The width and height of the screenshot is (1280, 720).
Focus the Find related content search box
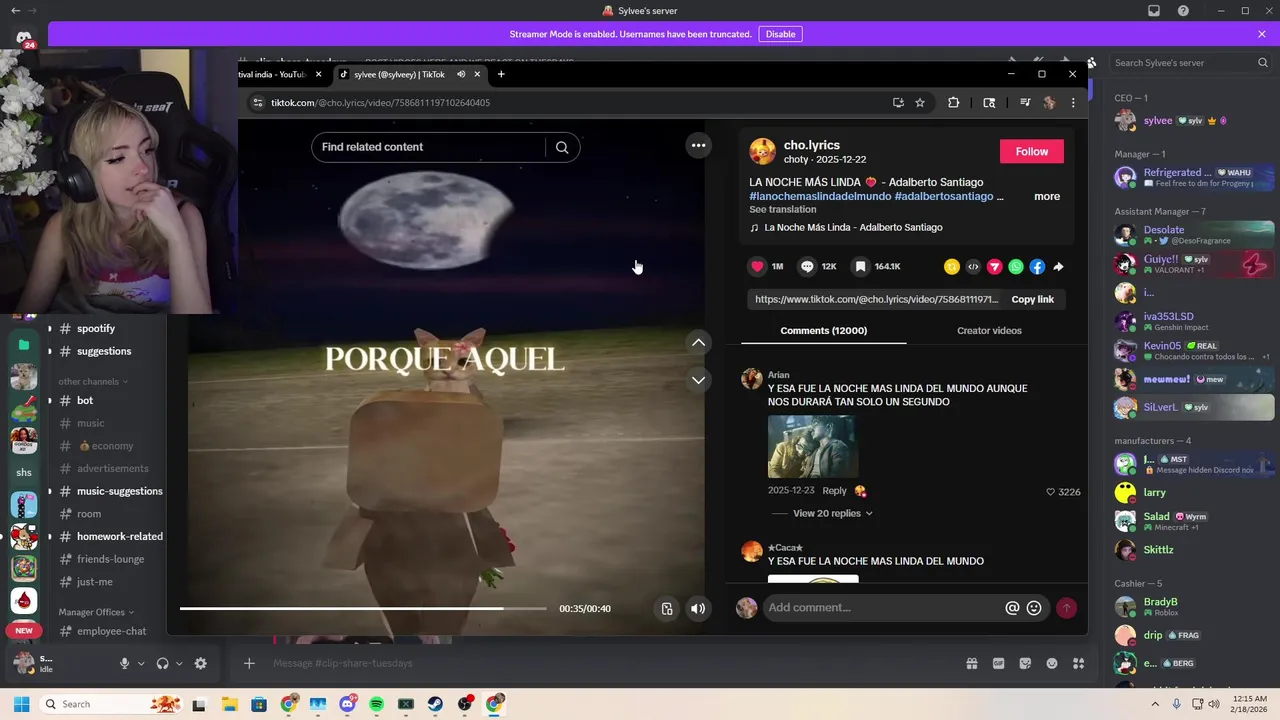pos(429,147)
